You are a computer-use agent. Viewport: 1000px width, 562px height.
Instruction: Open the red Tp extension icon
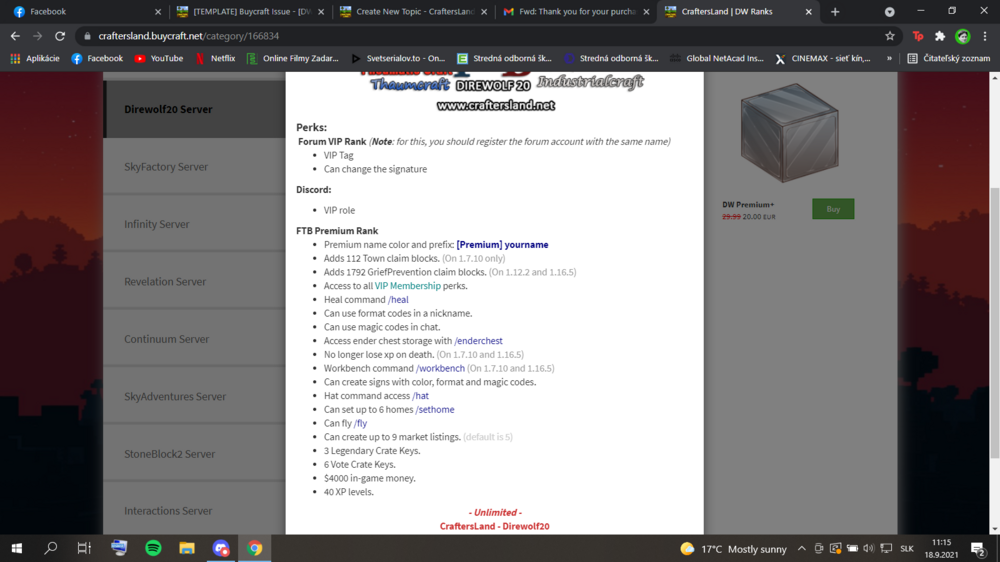(918, 36)
